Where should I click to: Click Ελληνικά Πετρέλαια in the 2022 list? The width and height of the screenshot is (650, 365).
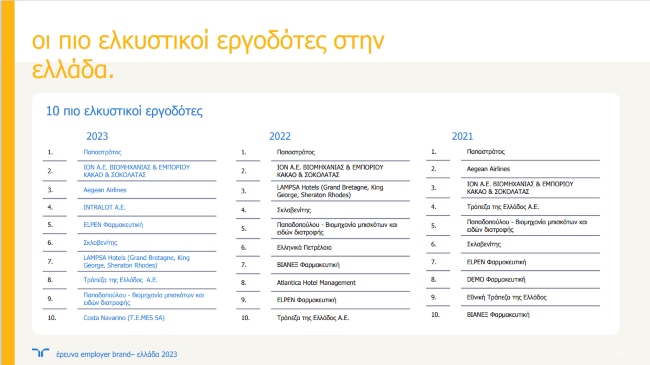tap(304, 248)
